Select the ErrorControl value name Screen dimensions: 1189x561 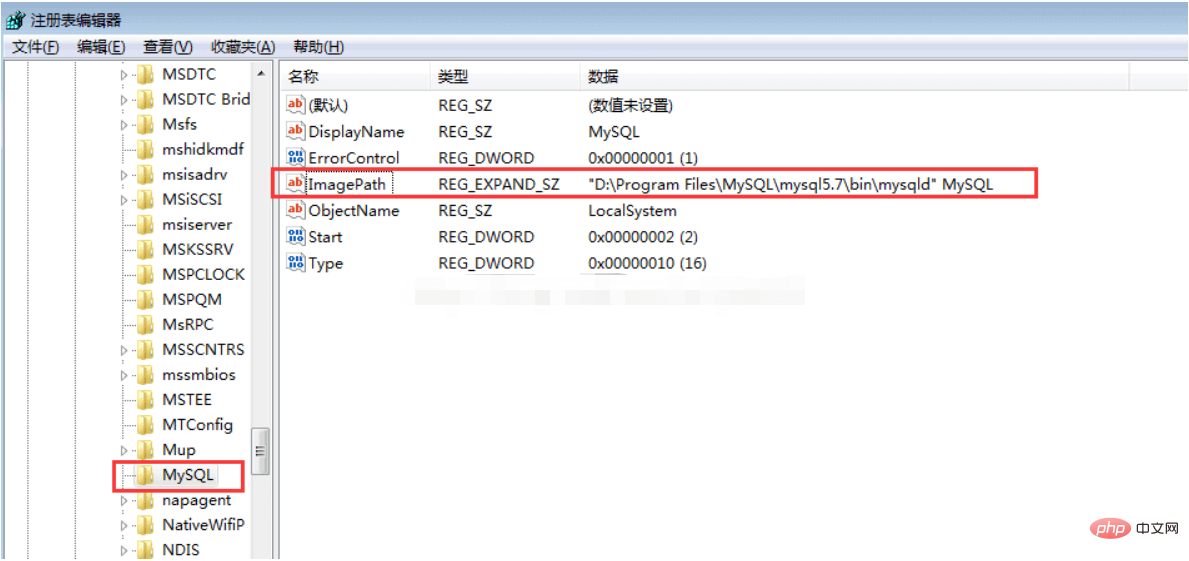pos(353,158)
